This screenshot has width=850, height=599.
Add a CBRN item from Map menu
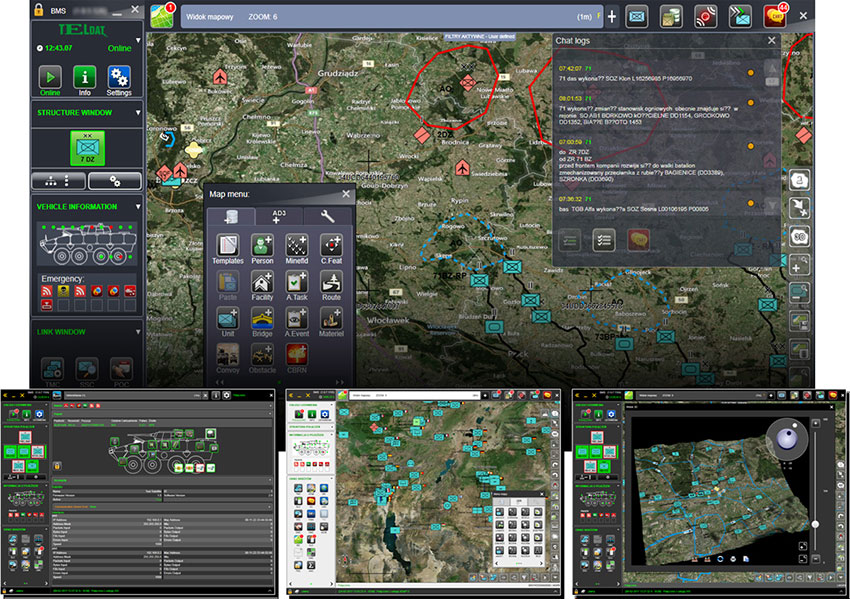pyautogui.click(x=297, y=358)
